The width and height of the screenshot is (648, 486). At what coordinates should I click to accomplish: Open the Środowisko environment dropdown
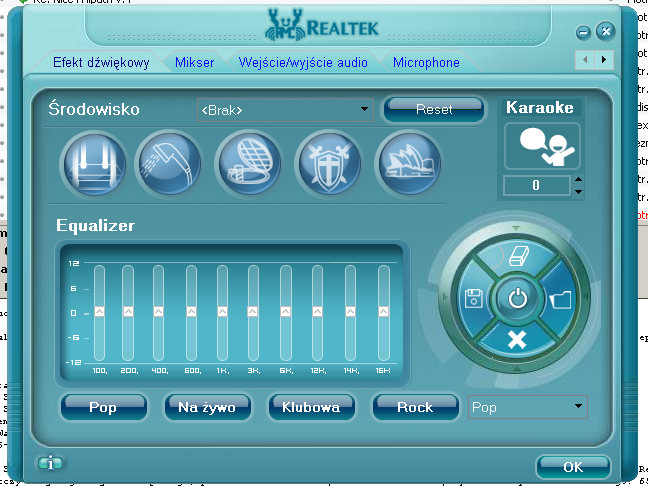365,109
